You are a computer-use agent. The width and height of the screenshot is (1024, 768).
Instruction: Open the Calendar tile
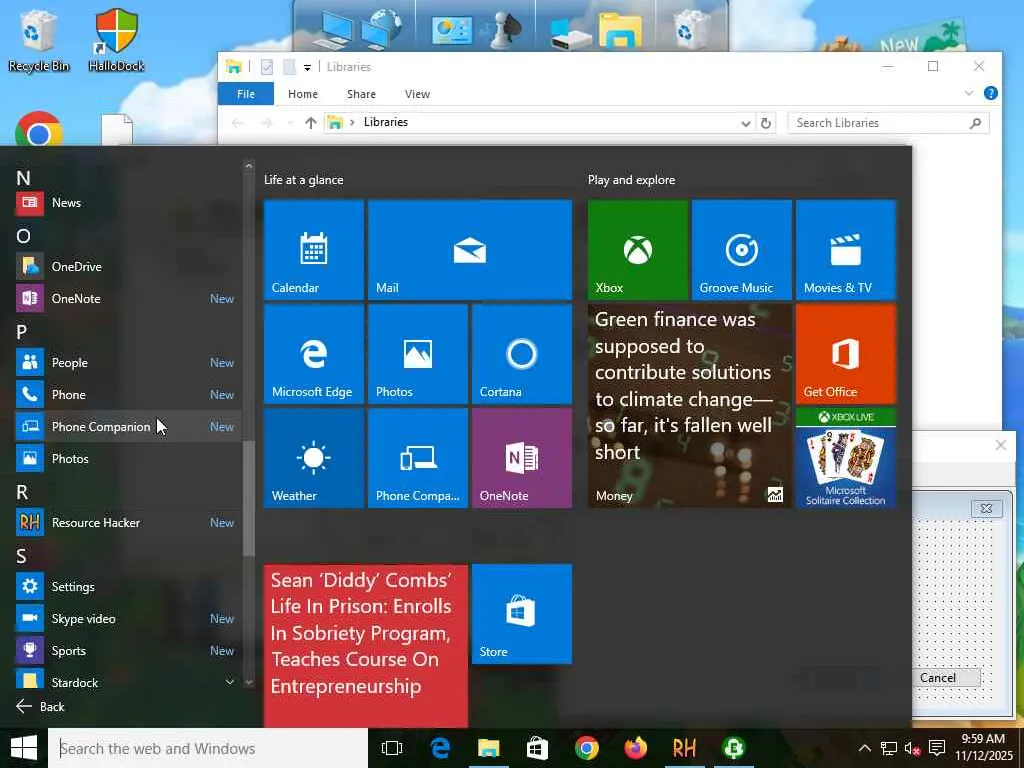point(313,250)
